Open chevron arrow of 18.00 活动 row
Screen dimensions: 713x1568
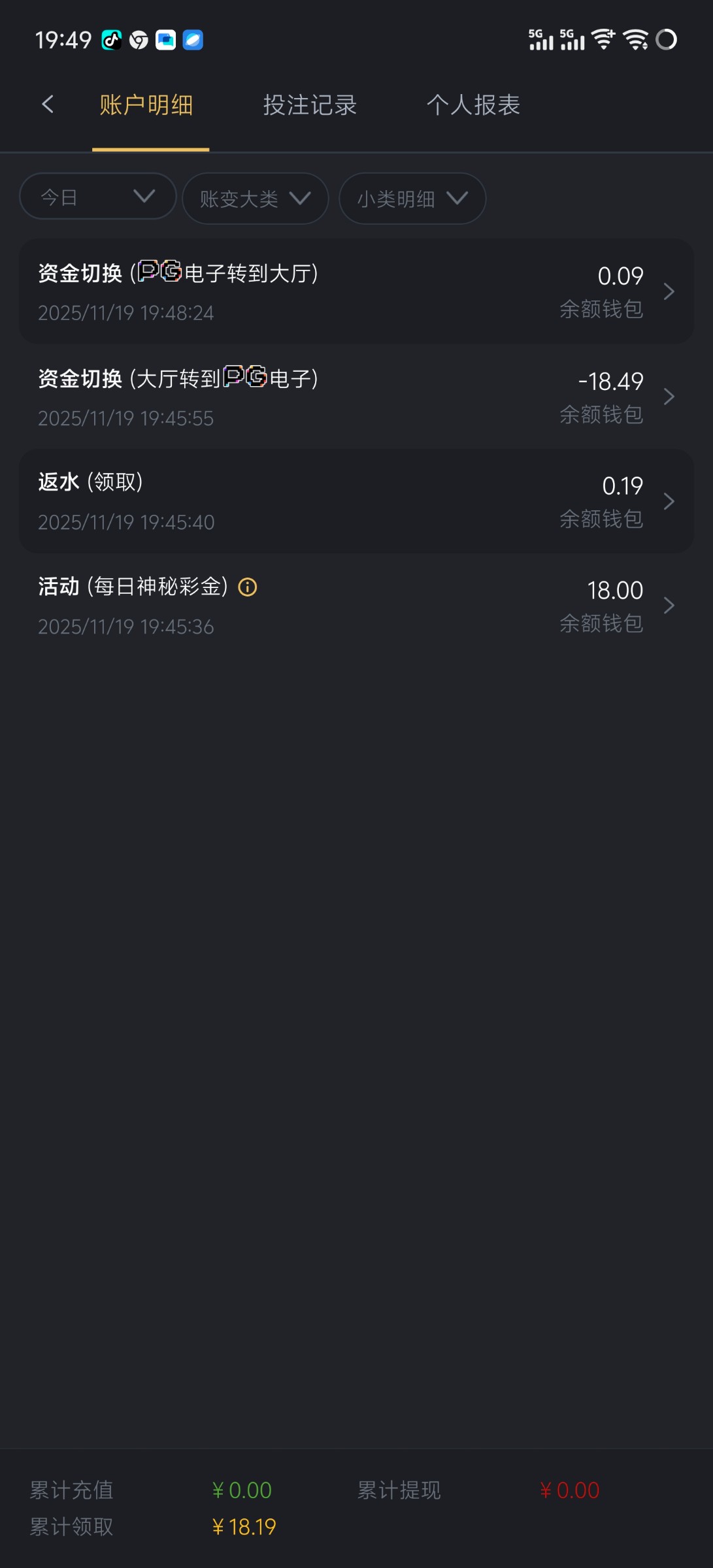(669, 606)
